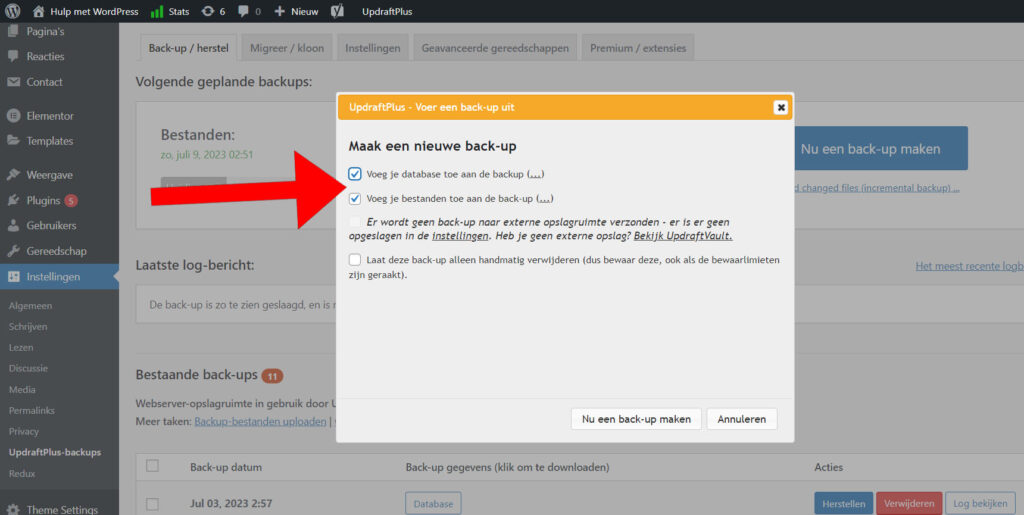Switch to Instellingen tab
This screenshot has width=1024, height=515.
373,48
